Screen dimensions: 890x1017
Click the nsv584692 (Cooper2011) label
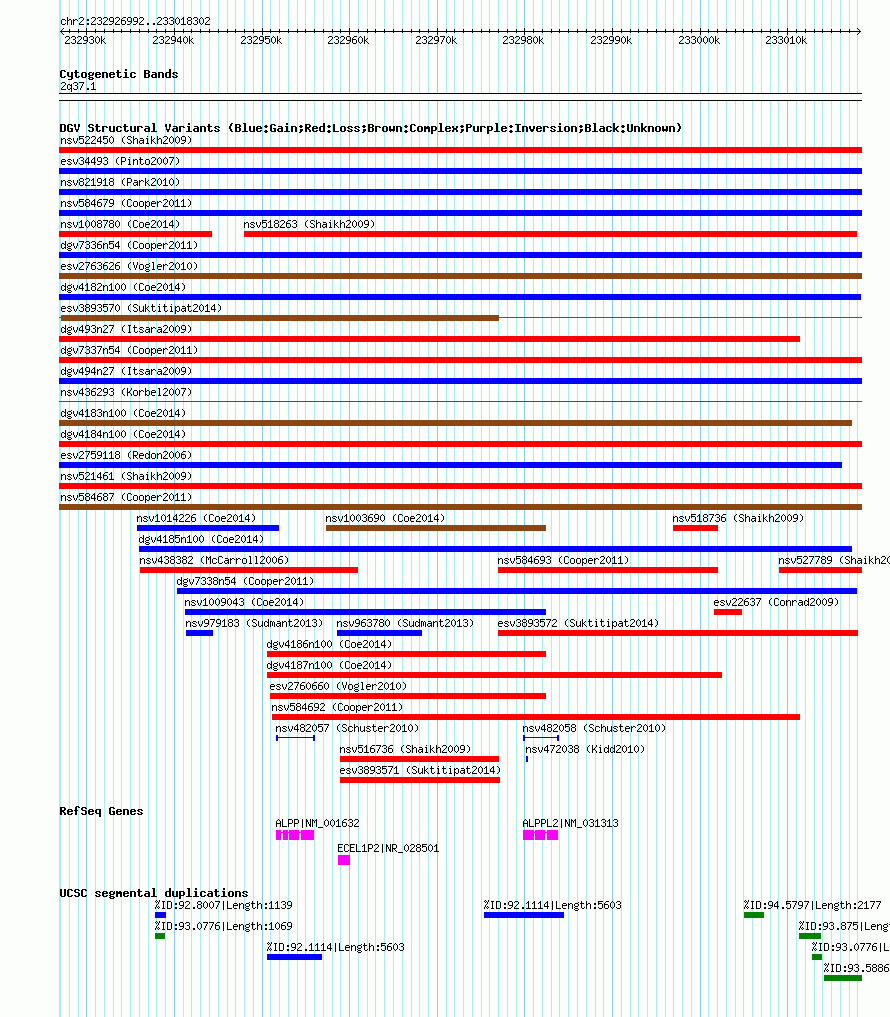337,708
